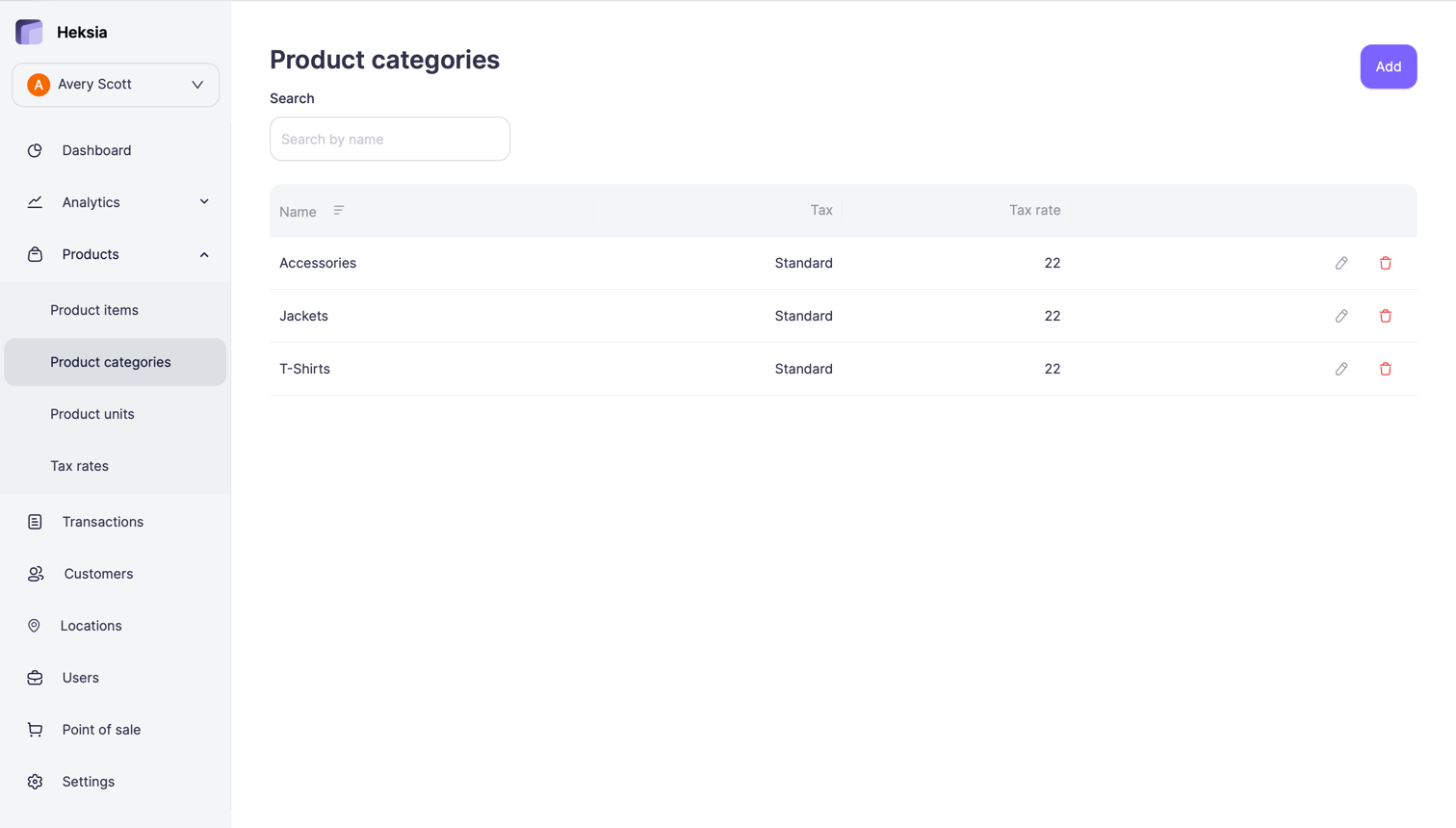Open Settings via the gear icon
The height and width of the screenshot is (828, 1456).
35,781
